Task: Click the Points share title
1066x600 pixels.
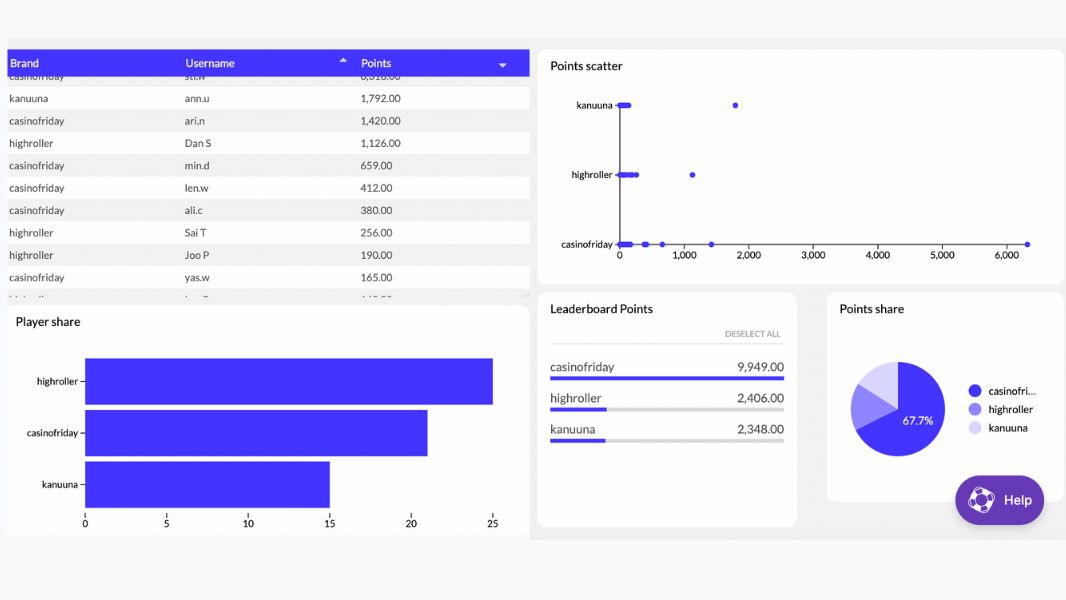Action: pos(872,309)
